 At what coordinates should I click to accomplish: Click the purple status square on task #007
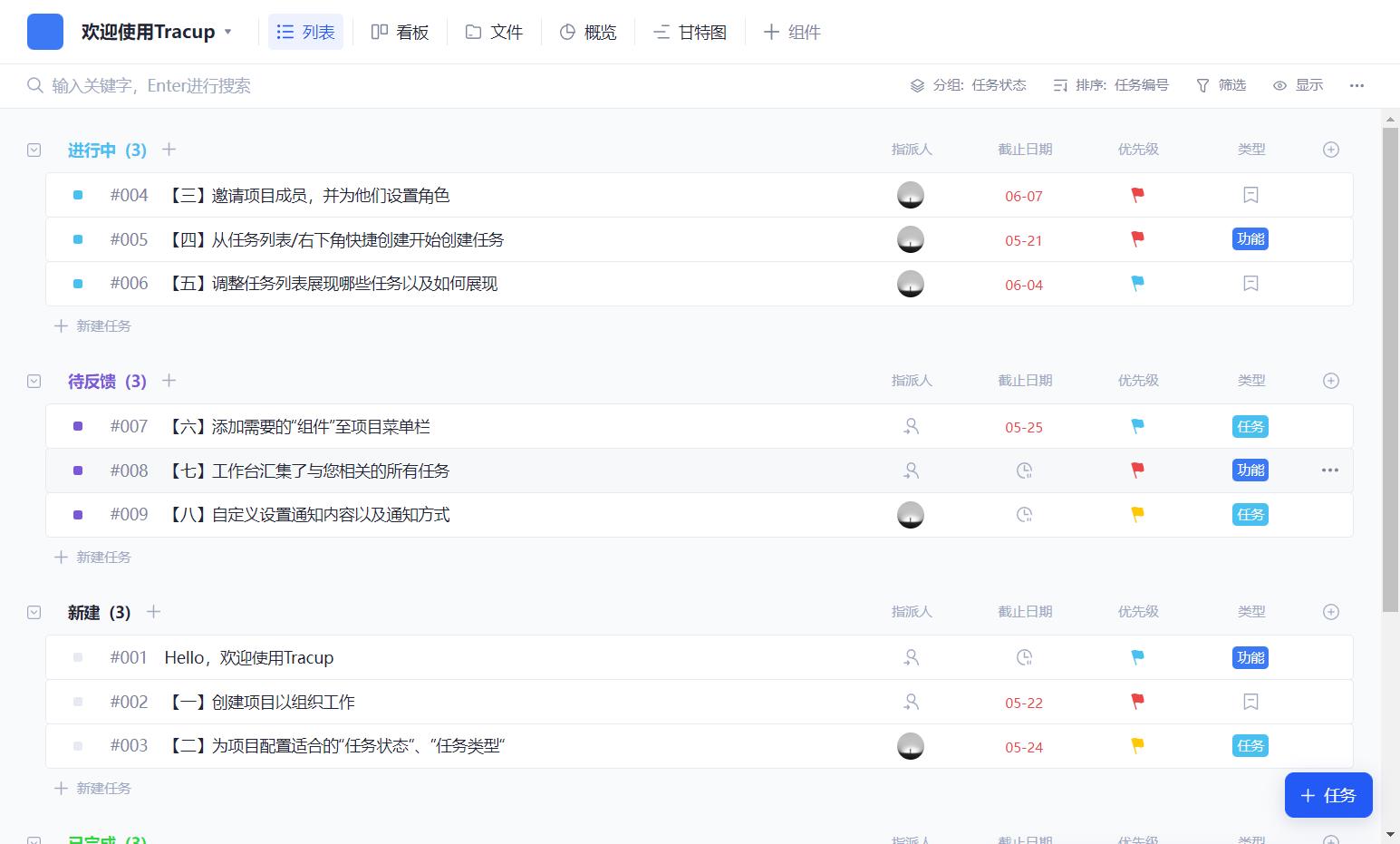coord(78,426)
